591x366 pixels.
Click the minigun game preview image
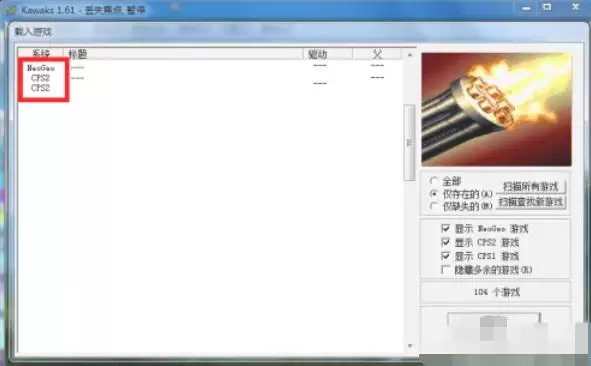pos(496,109)
